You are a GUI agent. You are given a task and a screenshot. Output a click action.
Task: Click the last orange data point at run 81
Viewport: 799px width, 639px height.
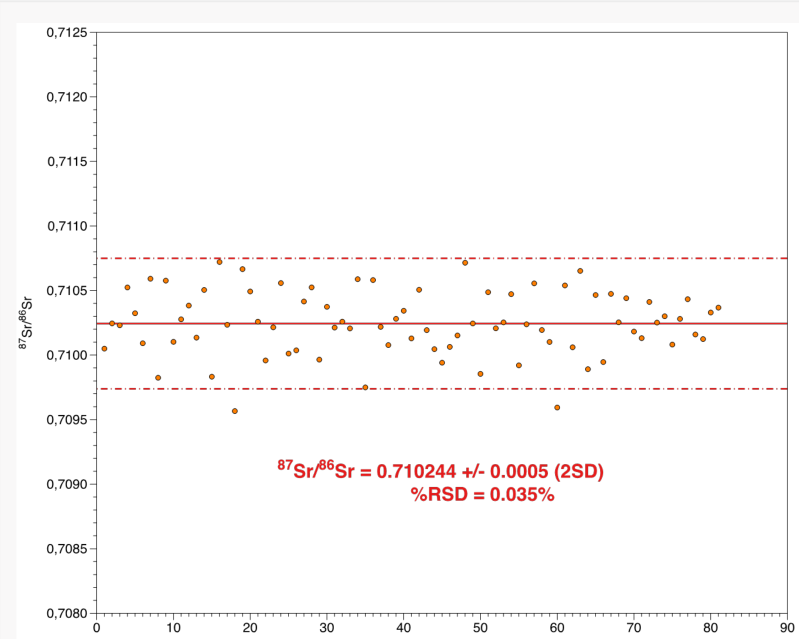[718, 308]
